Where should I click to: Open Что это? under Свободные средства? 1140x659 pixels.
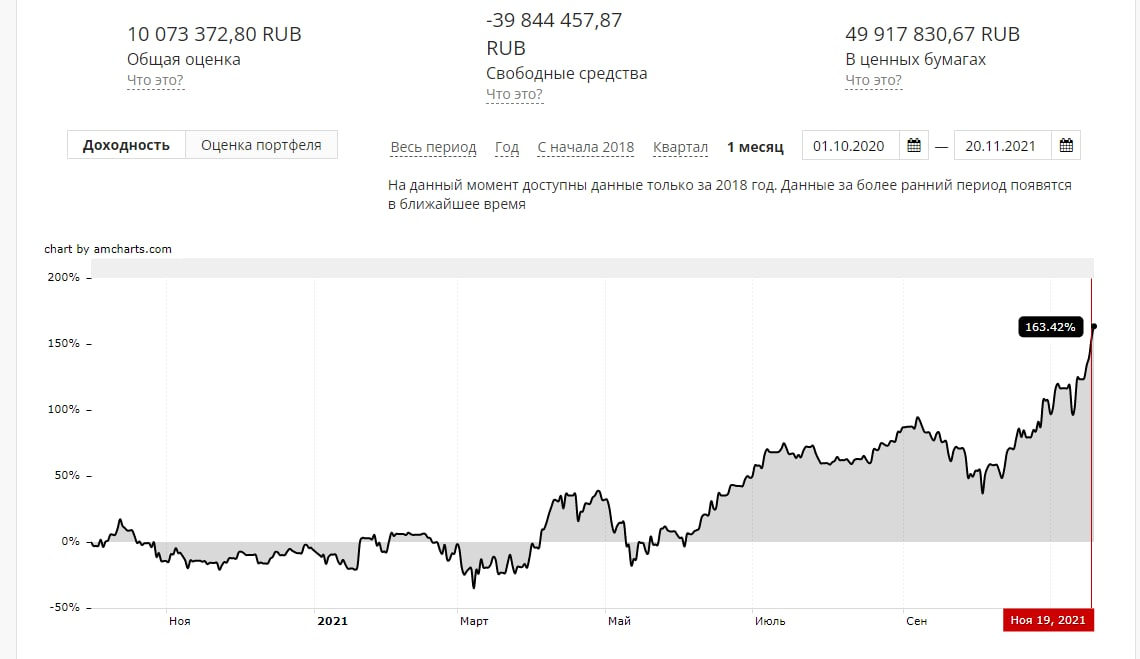(x=514, y=94)
